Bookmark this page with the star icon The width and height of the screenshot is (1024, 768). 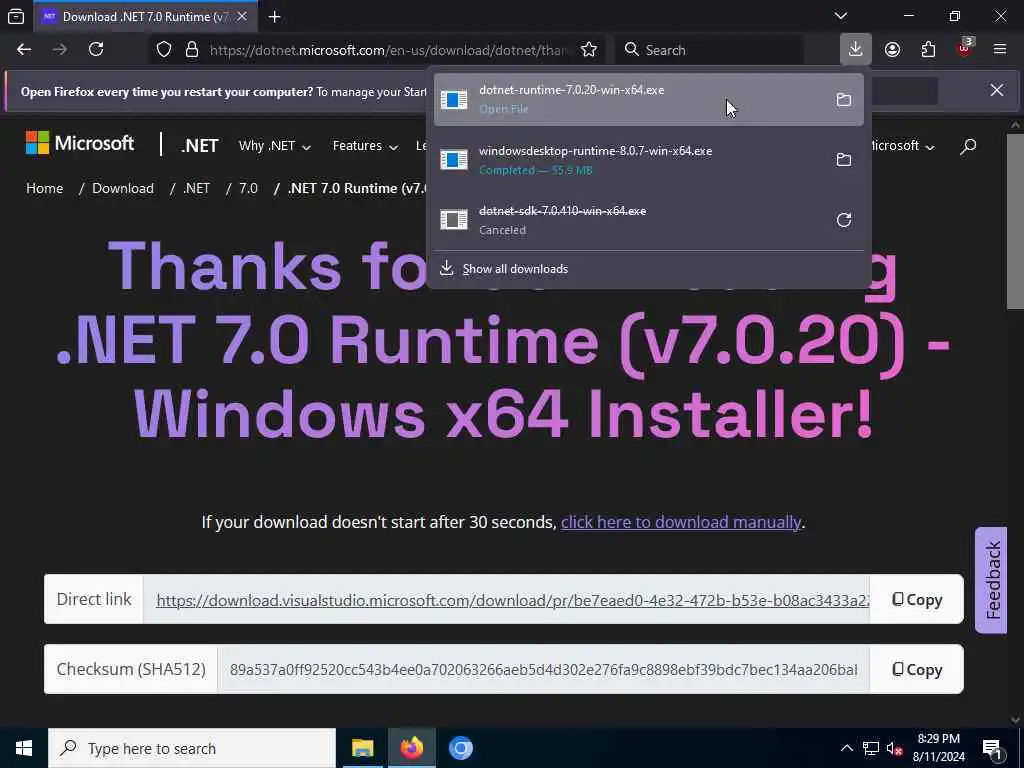588,50
